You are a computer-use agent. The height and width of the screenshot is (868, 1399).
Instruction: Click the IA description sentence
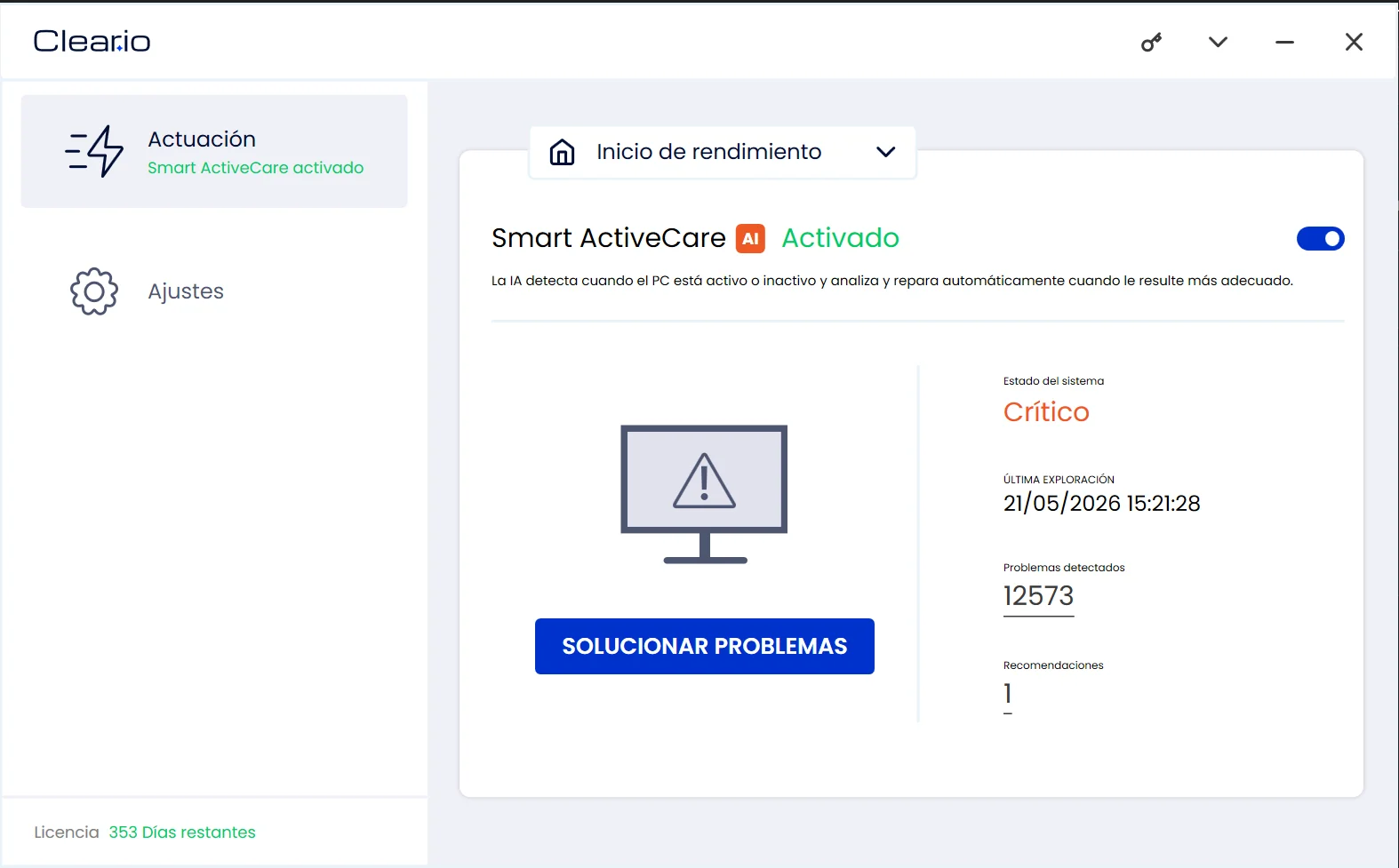coord(892,281)
